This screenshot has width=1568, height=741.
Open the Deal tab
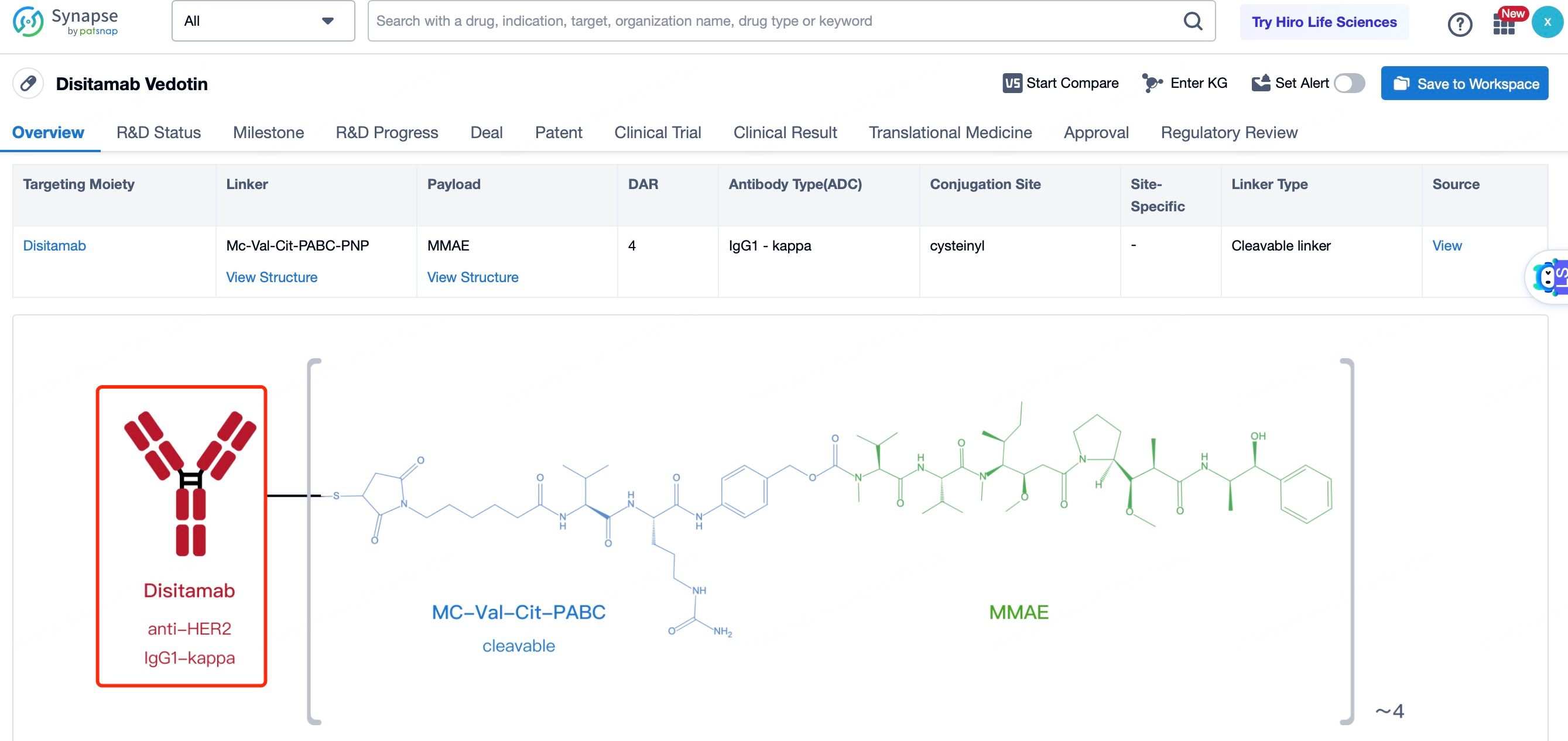[487, 132]
